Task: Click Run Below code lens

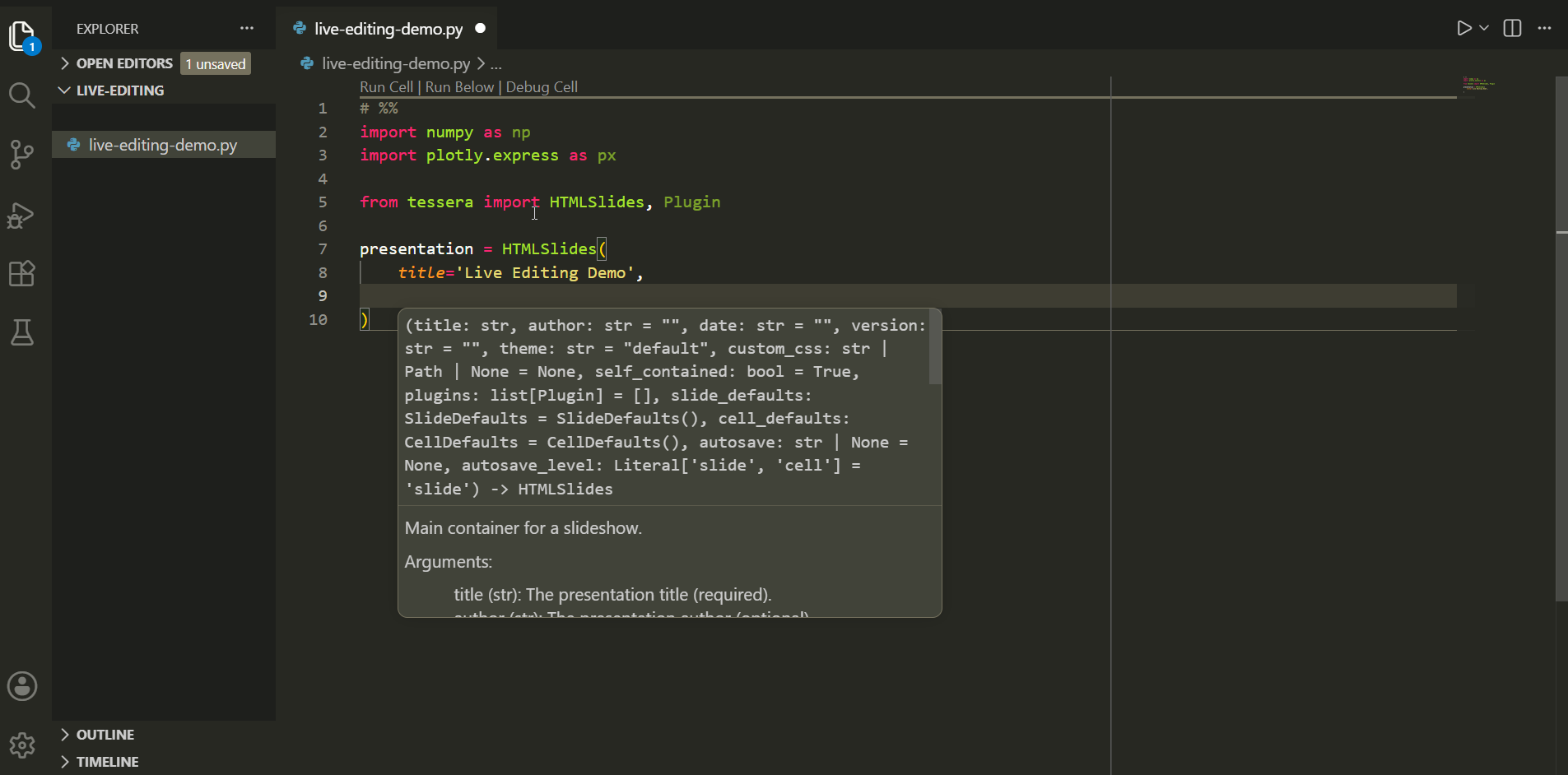Action: 459,87
